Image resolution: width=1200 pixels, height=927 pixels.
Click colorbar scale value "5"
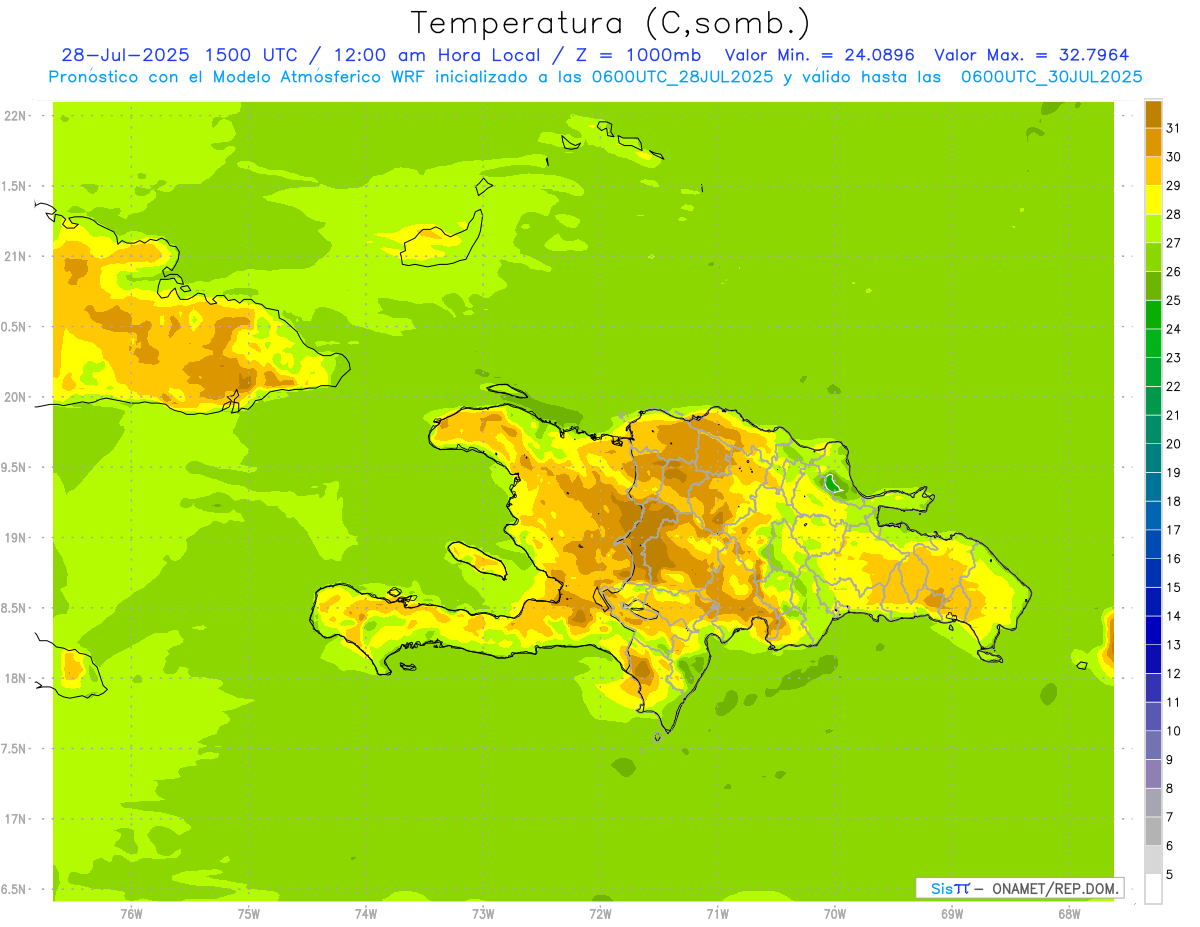[1169, 875]
